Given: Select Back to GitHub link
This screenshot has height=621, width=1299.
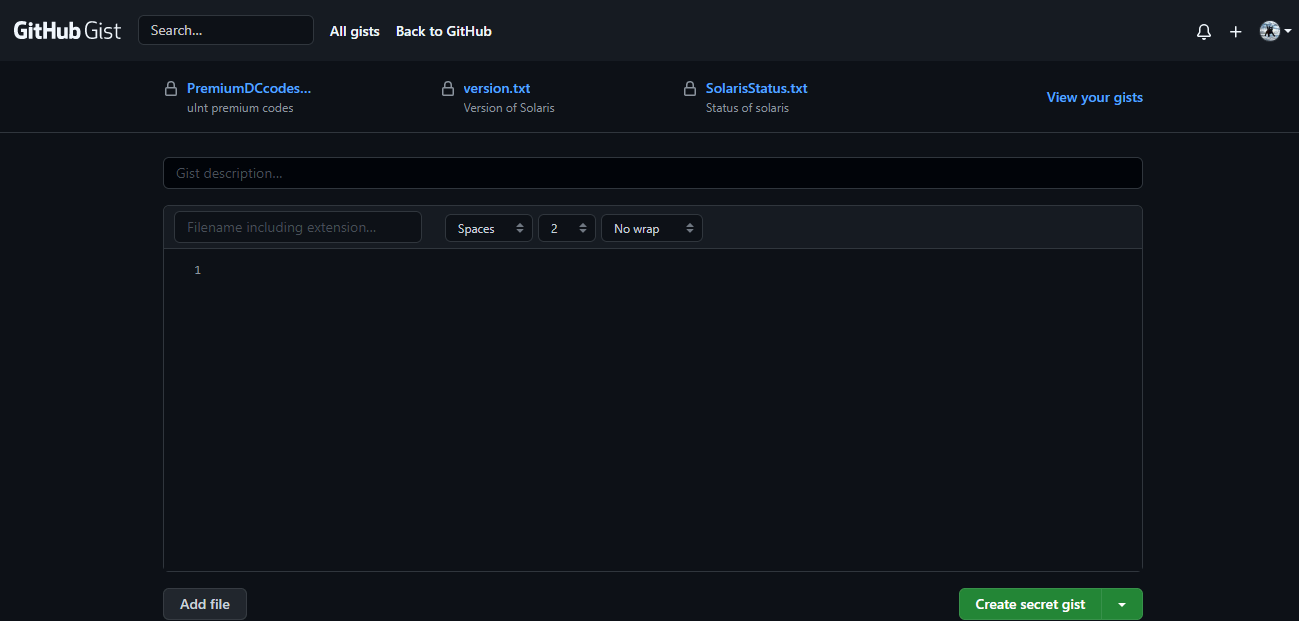Looking at the screenshot, I should point(444,31).
